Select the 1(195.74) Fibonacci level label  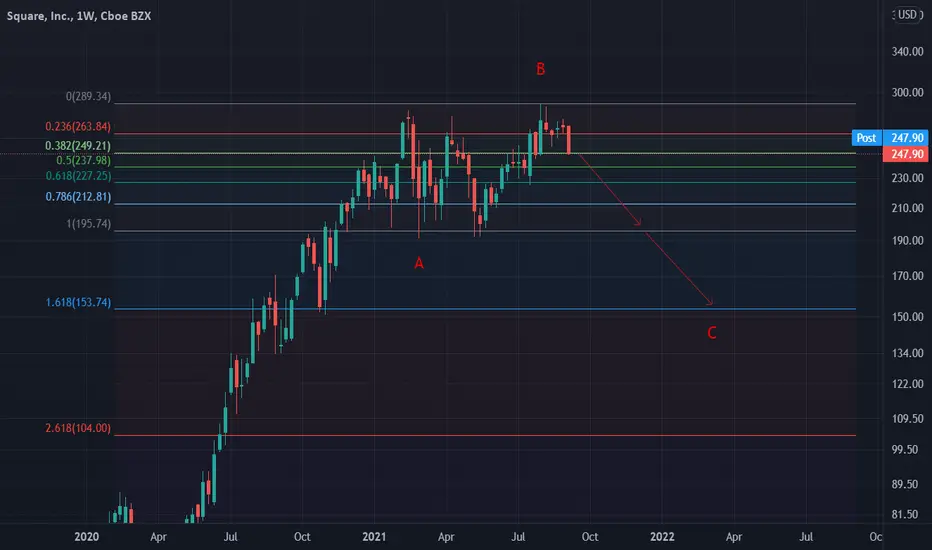click(88, 224)
